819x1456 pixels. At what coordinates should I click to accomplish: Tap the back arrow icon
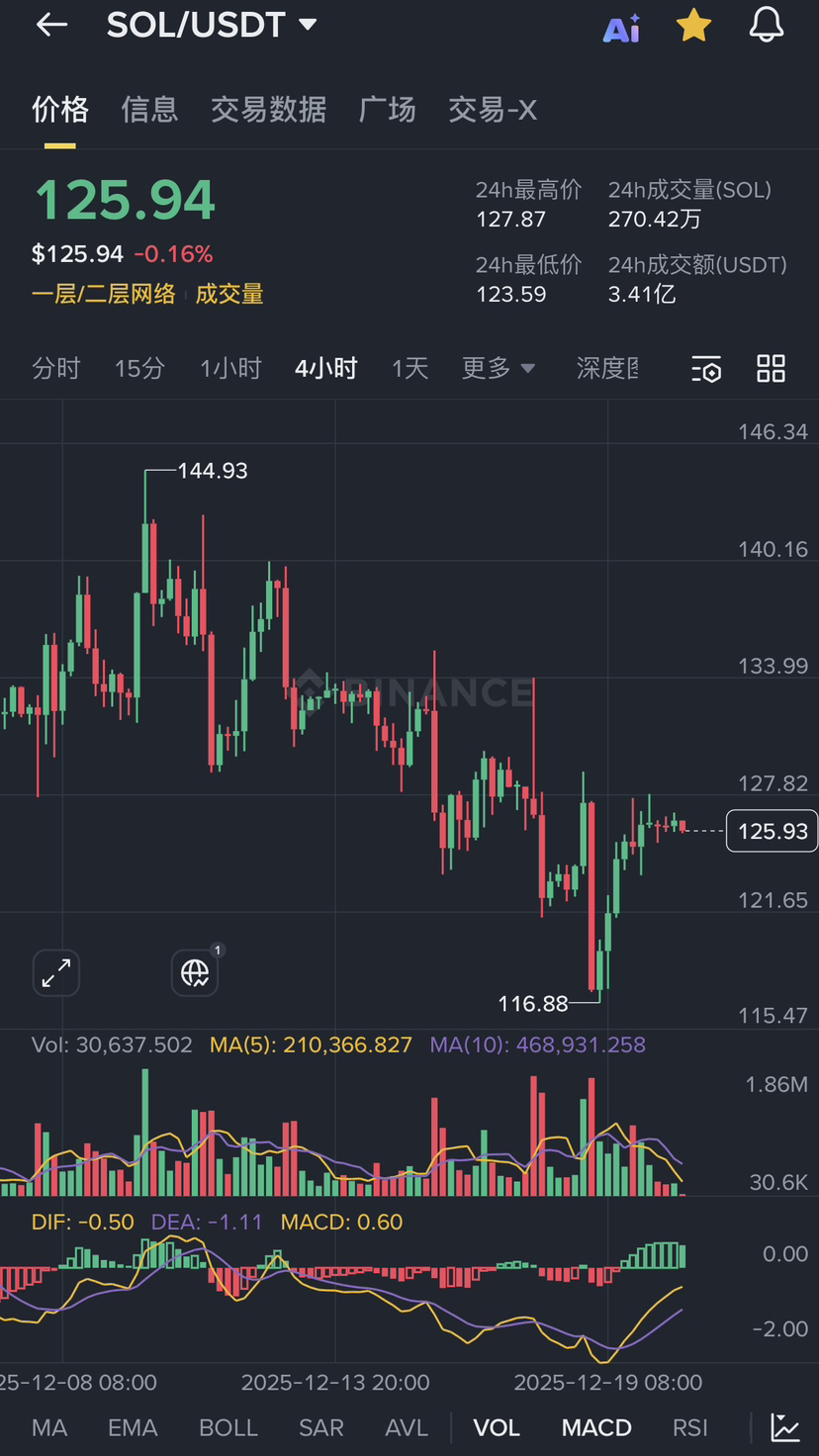[x=51, y=26]
